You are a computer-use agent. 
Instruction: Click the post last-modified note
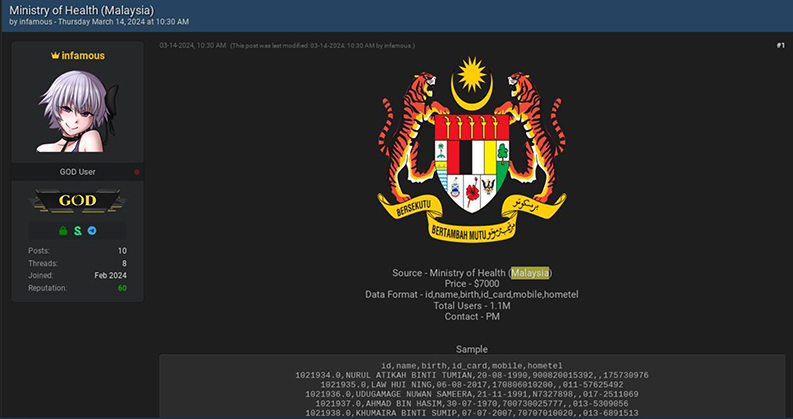click(323, 46)
